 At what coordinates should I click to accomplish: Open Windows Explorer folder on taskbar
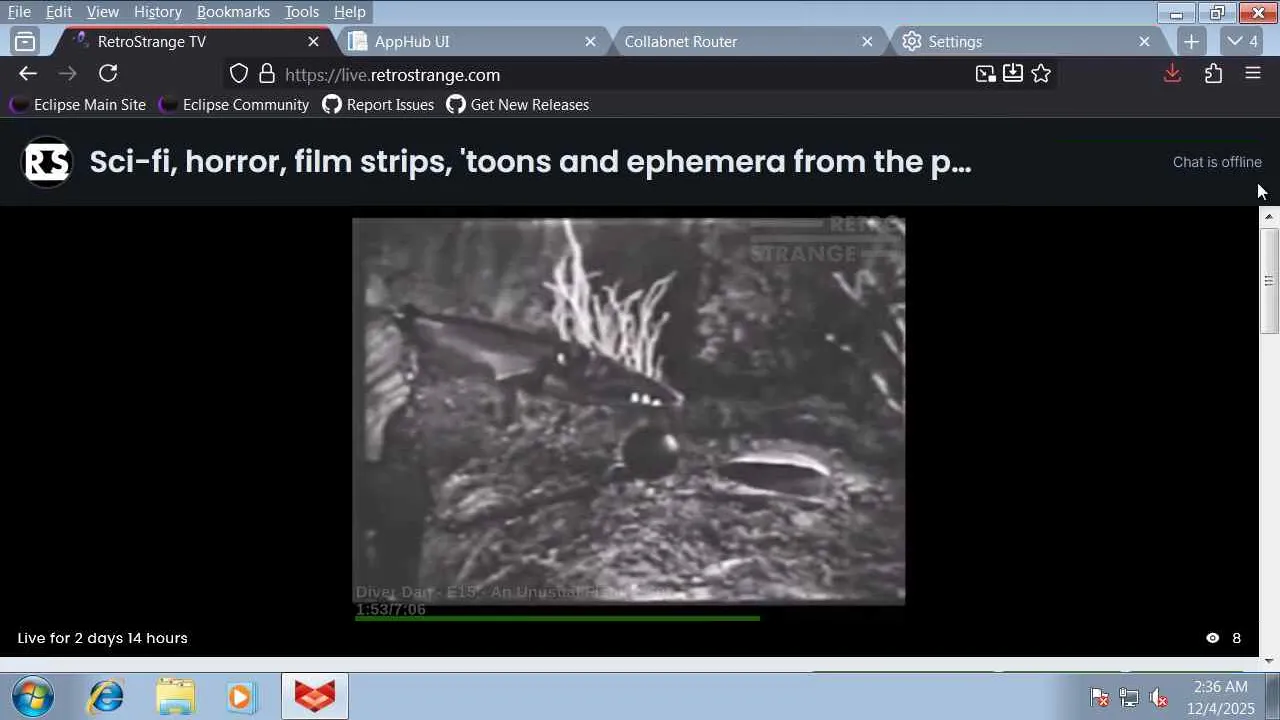click(x=175, y=696)
